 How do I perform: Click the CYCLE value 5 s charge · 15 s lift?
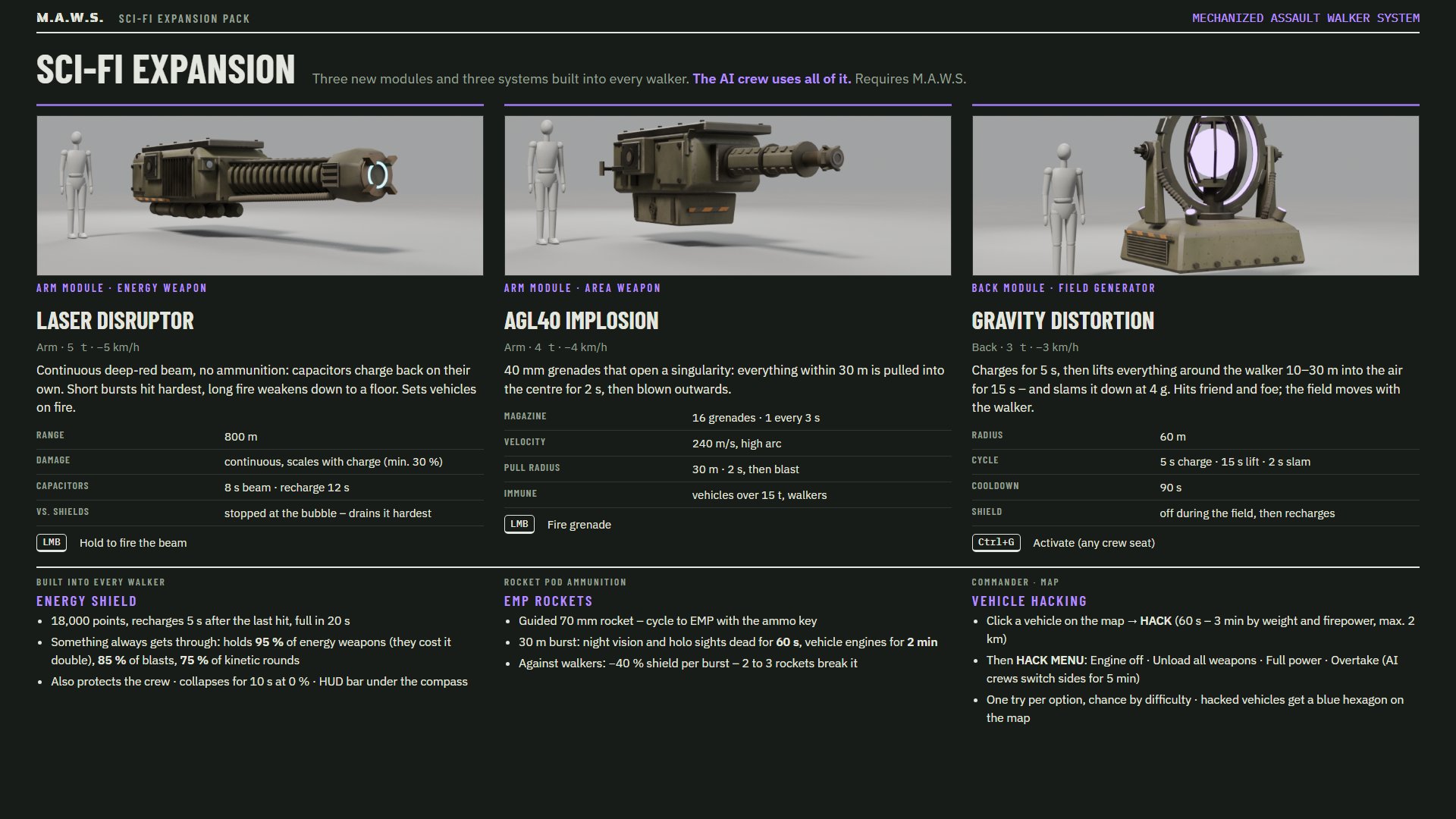tap(1235, 462)
